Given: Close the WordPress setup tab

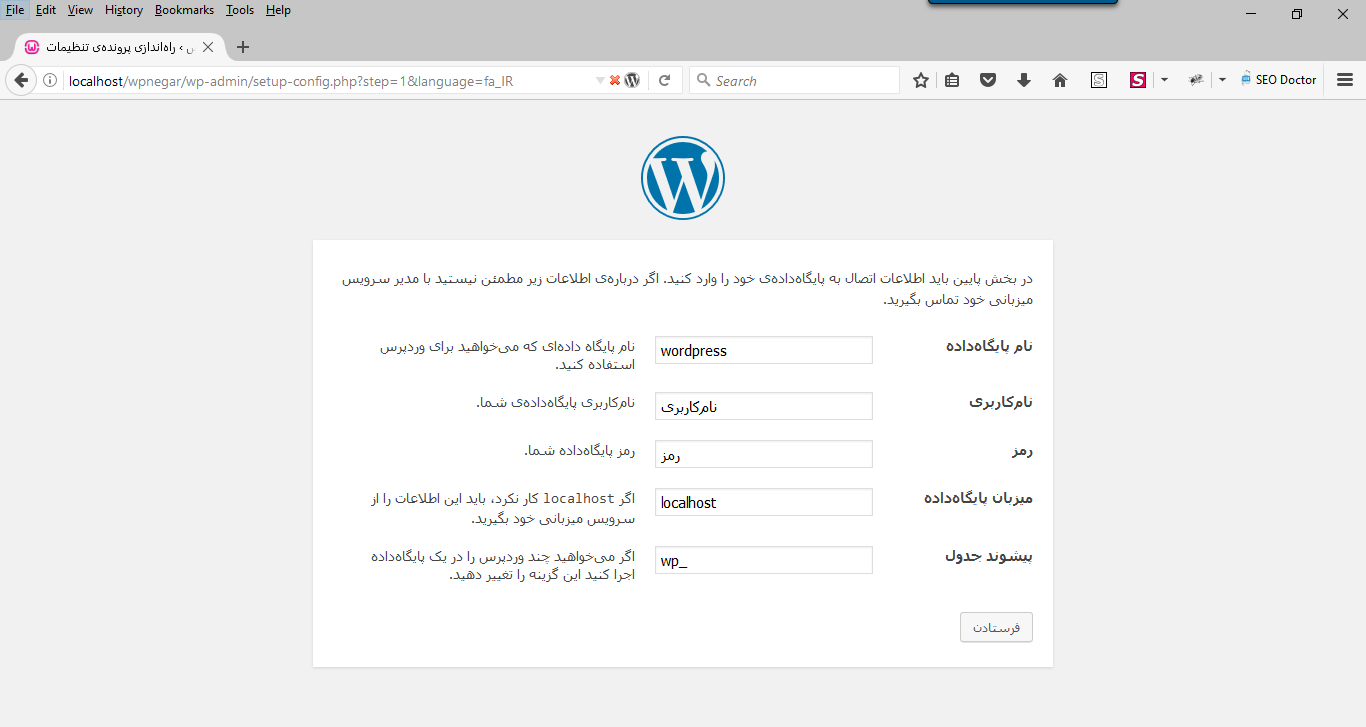Looking at the screenshot, I should (208, 47).
